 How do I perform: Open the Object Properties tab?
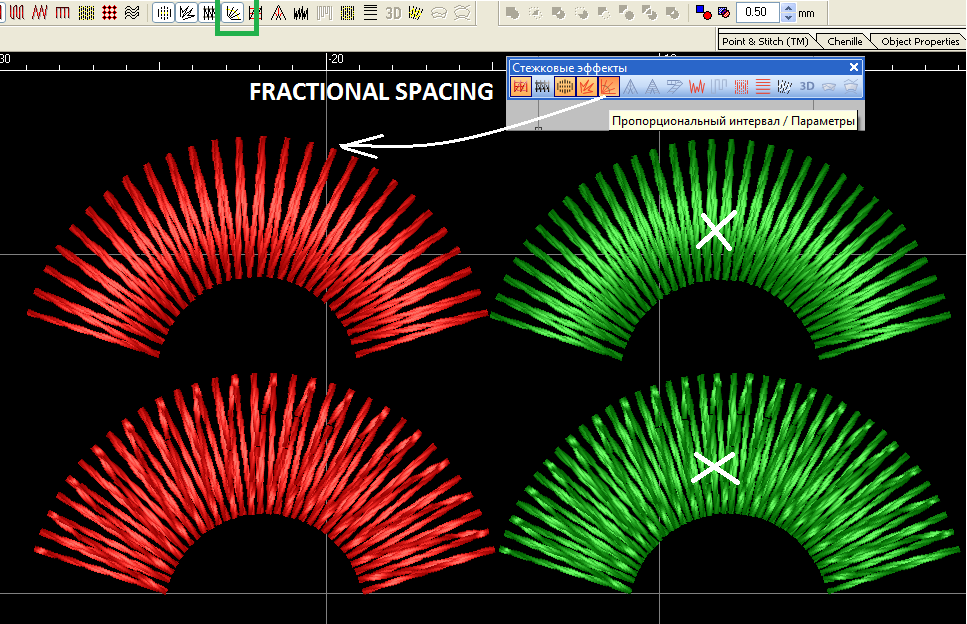[921, 42]
